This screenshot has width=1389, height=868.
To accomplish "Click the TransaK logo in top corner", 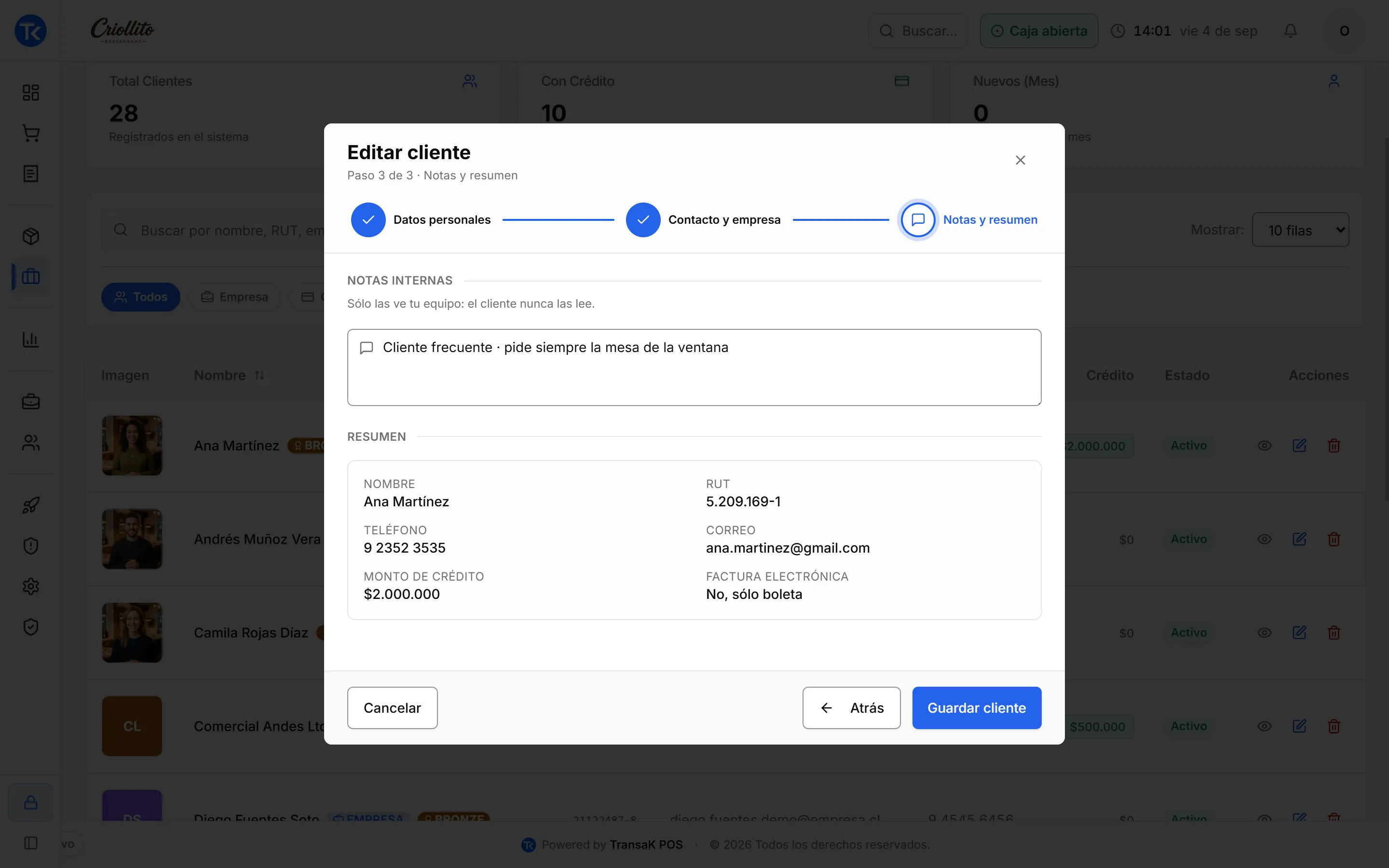I will coord(30,30).
